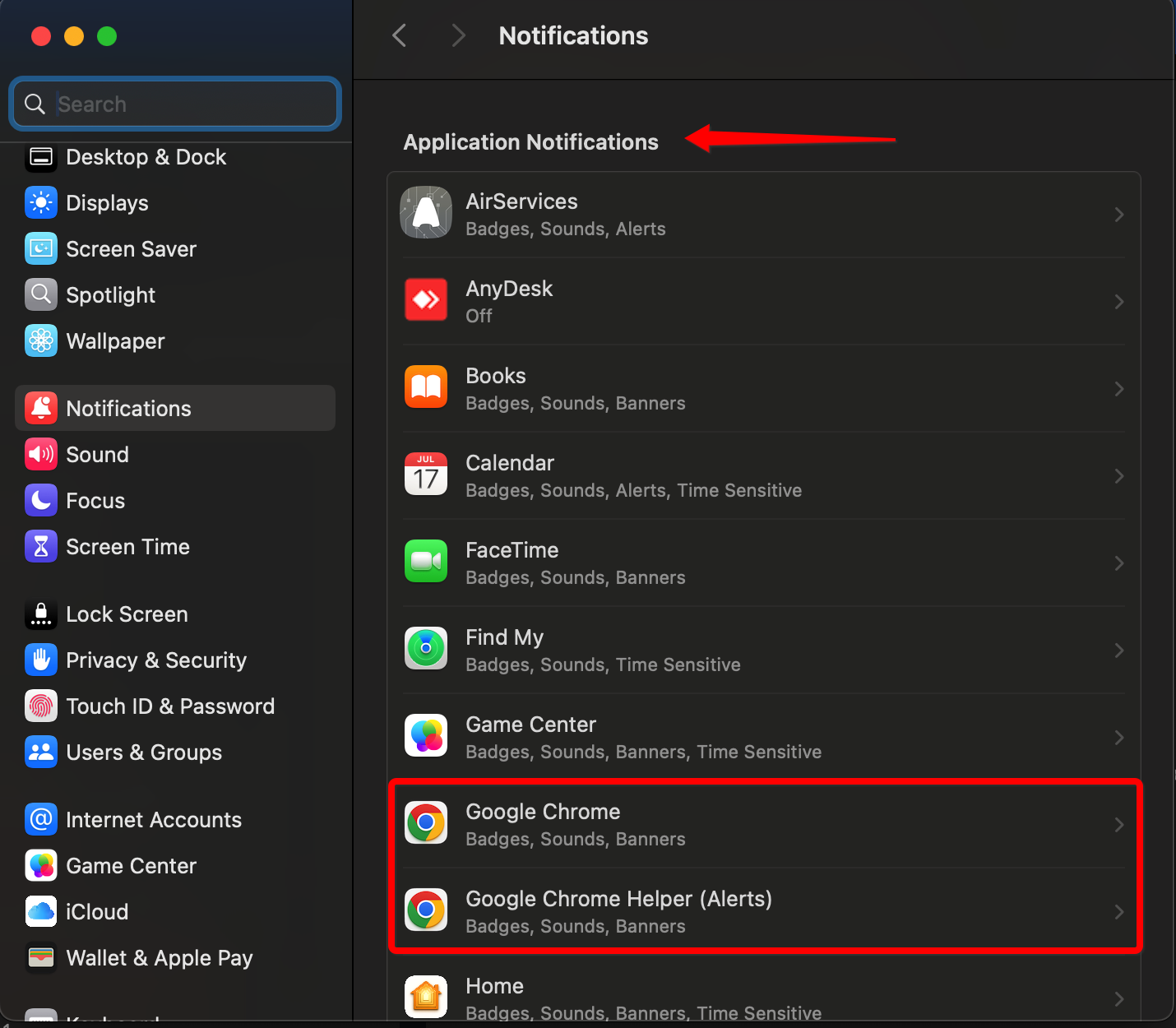Click the Sound speaker icon
Screen dimensions: 1176x1028
point(41,454)
